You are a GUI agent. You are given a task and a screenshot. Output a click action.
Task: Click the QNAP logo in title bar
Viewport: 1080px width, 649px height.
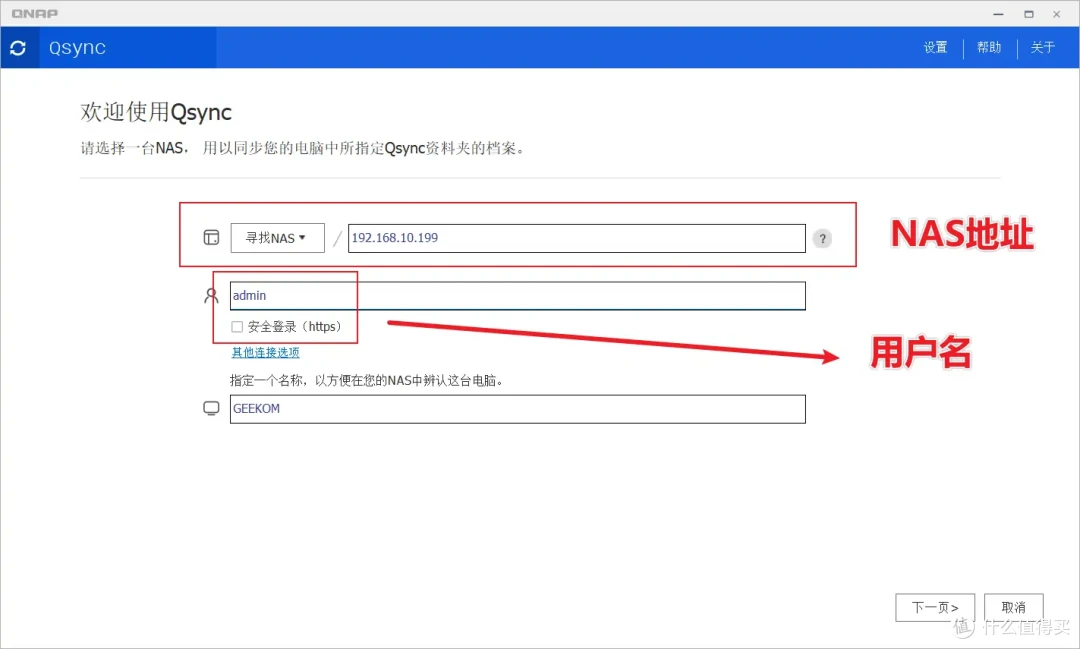click(x=35, y=14)
